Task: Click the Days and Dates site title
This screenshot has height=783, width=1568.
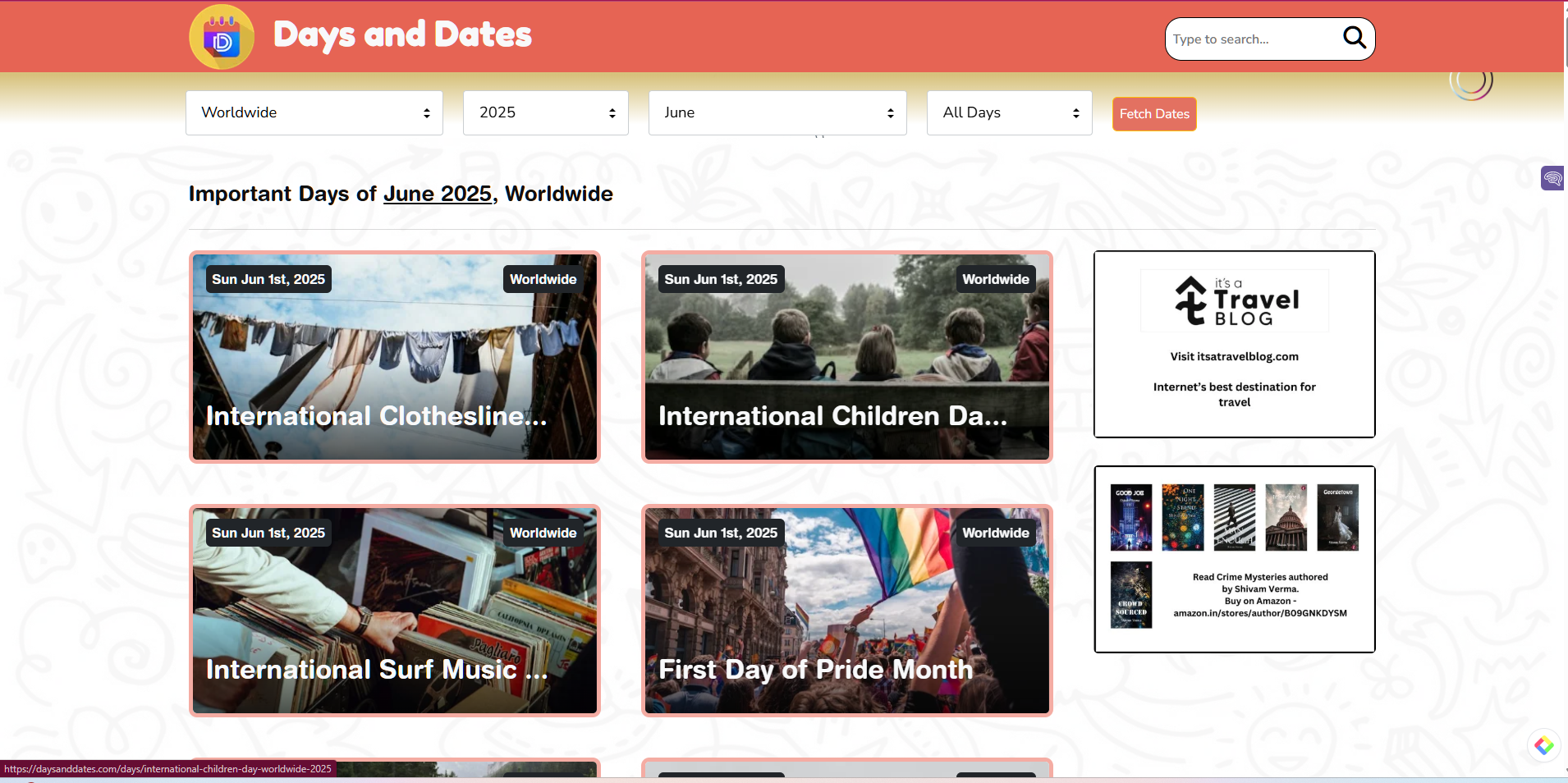Action: click(402, 35)
